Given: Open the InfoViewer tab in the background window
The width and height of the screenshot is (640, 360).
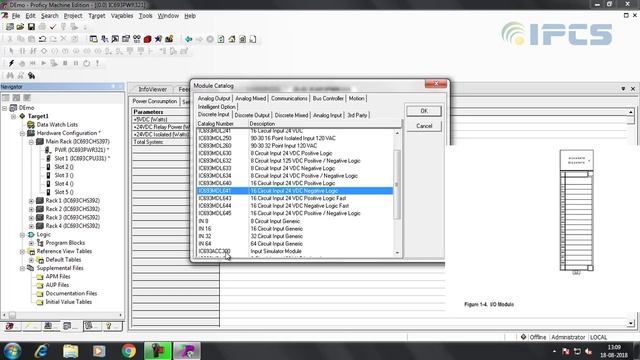Looking at the screenshot, I should pyautogui.click(x=152, y=89).
